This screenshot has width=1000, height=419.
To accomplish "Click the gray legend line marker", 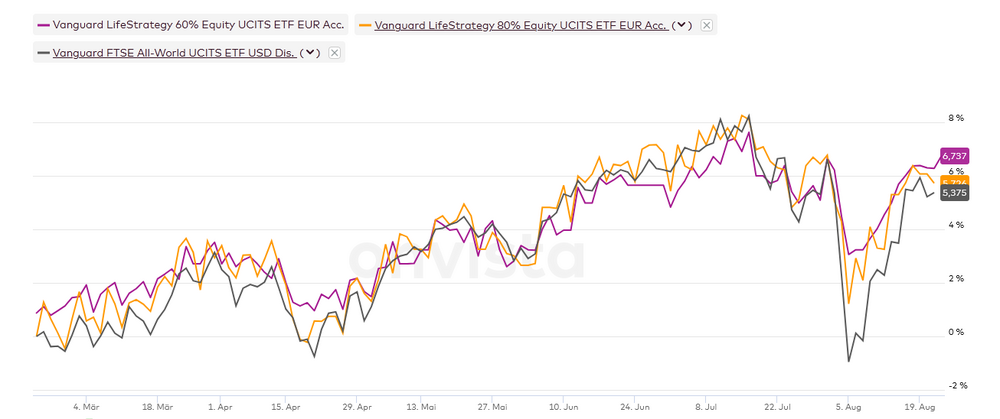I will tap(43, 53).
